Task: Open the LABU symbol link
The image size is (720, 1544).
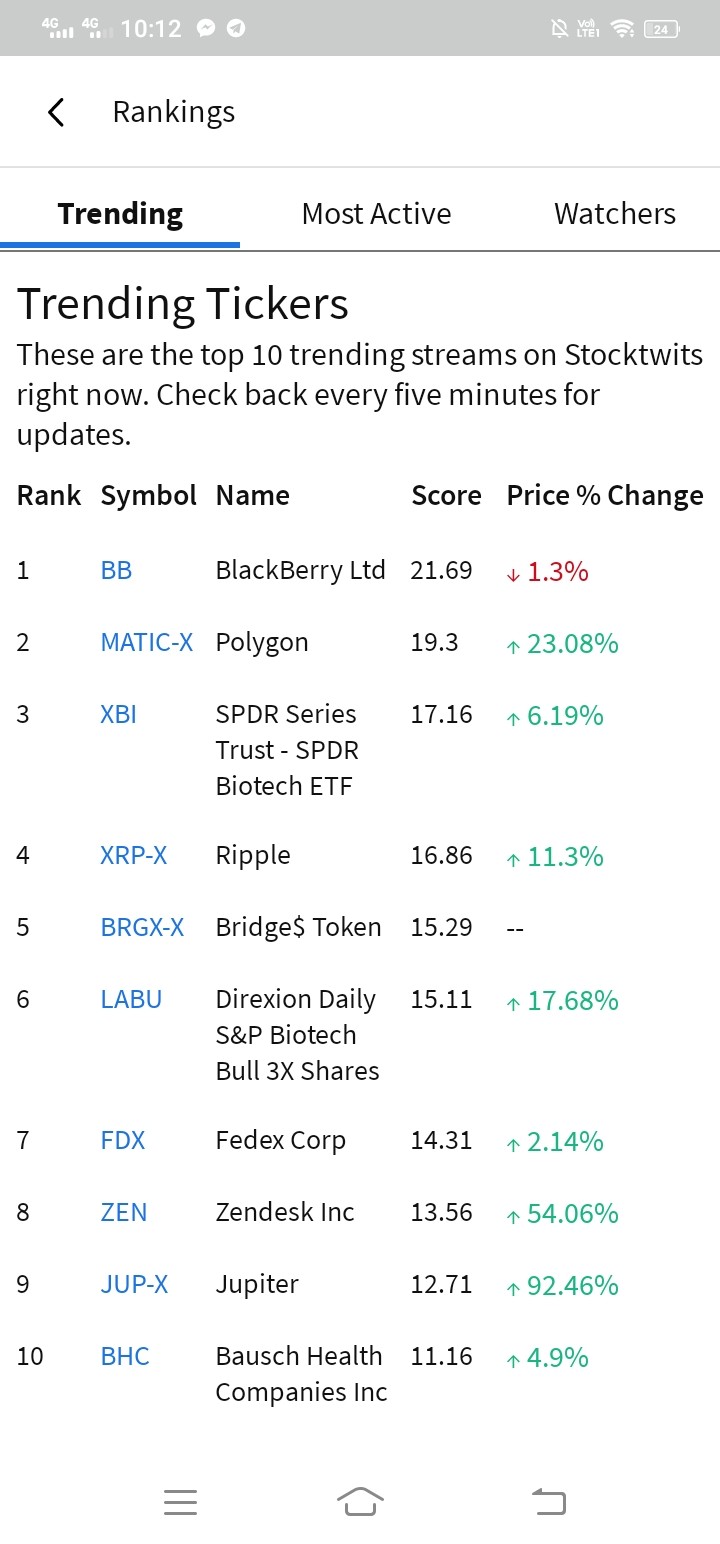Action: [131, 999]
